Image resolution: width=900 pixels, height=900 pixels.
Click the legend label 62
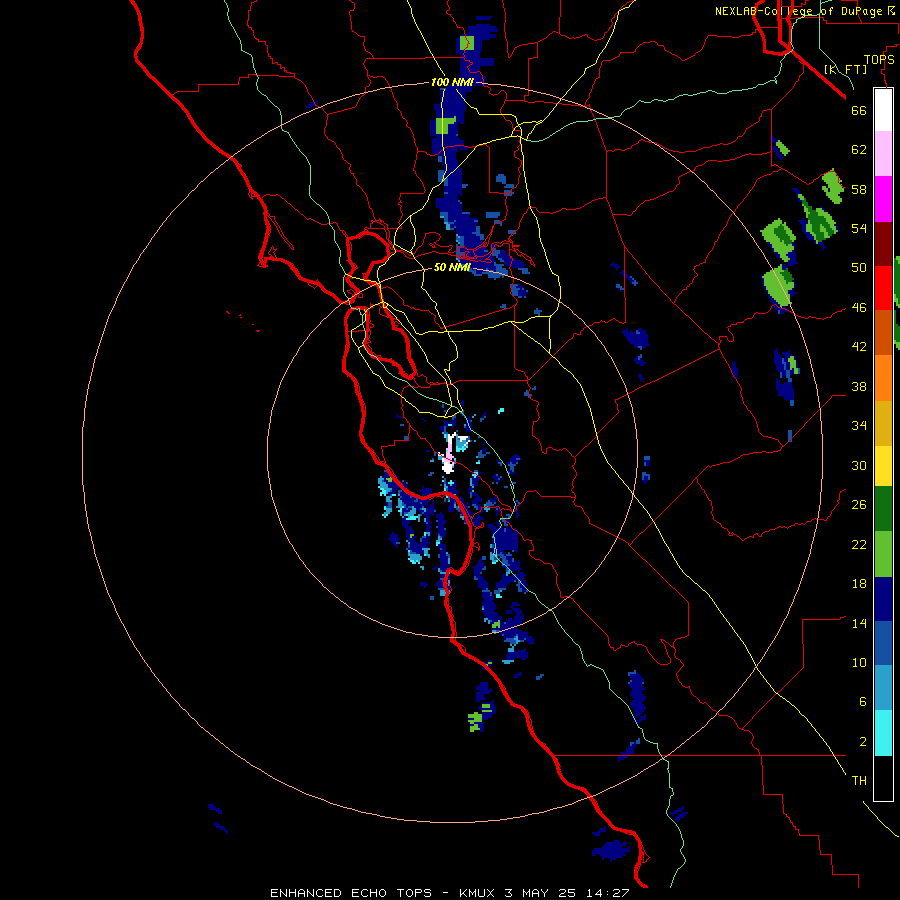pos(859,150)
